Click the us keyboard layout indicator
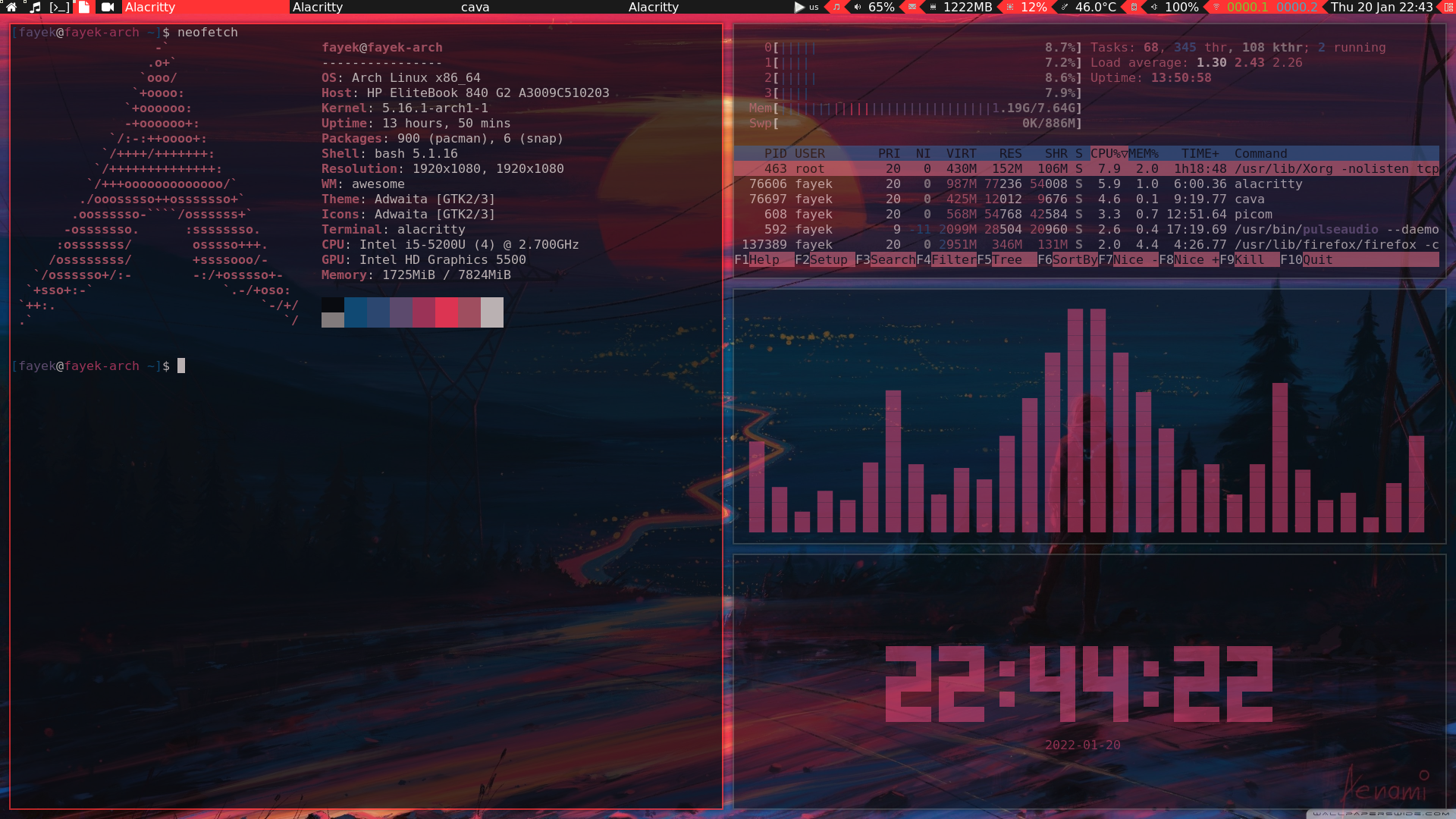1456x819 pixels. (x=814, y=8)
